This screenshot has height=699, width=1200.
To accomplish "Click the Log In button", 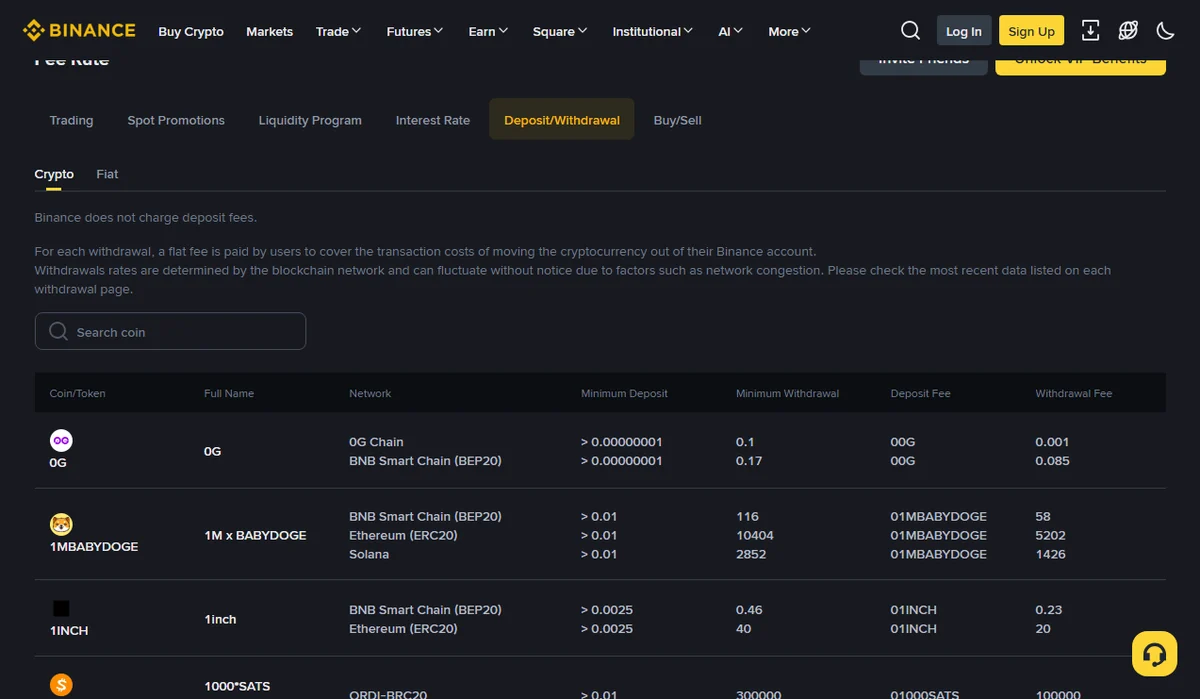I will click(964, 31).
